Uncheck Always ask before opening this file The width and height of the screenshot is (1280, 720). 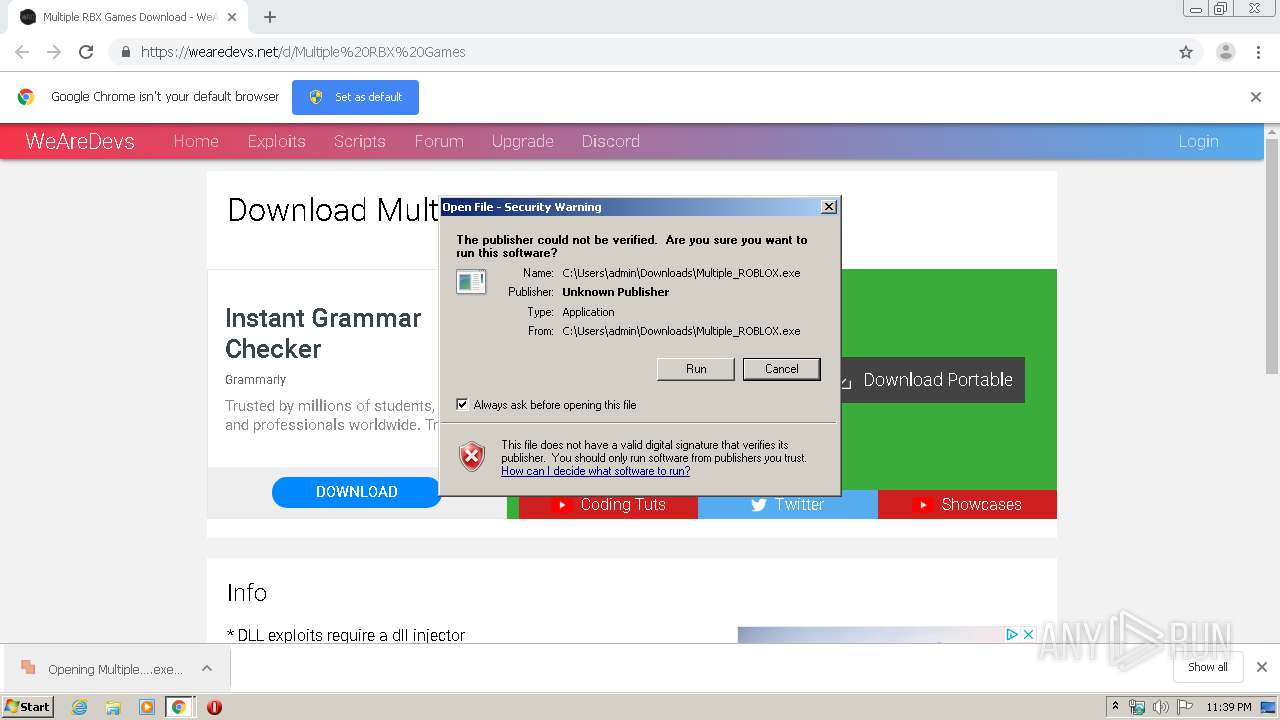(462, 405)
